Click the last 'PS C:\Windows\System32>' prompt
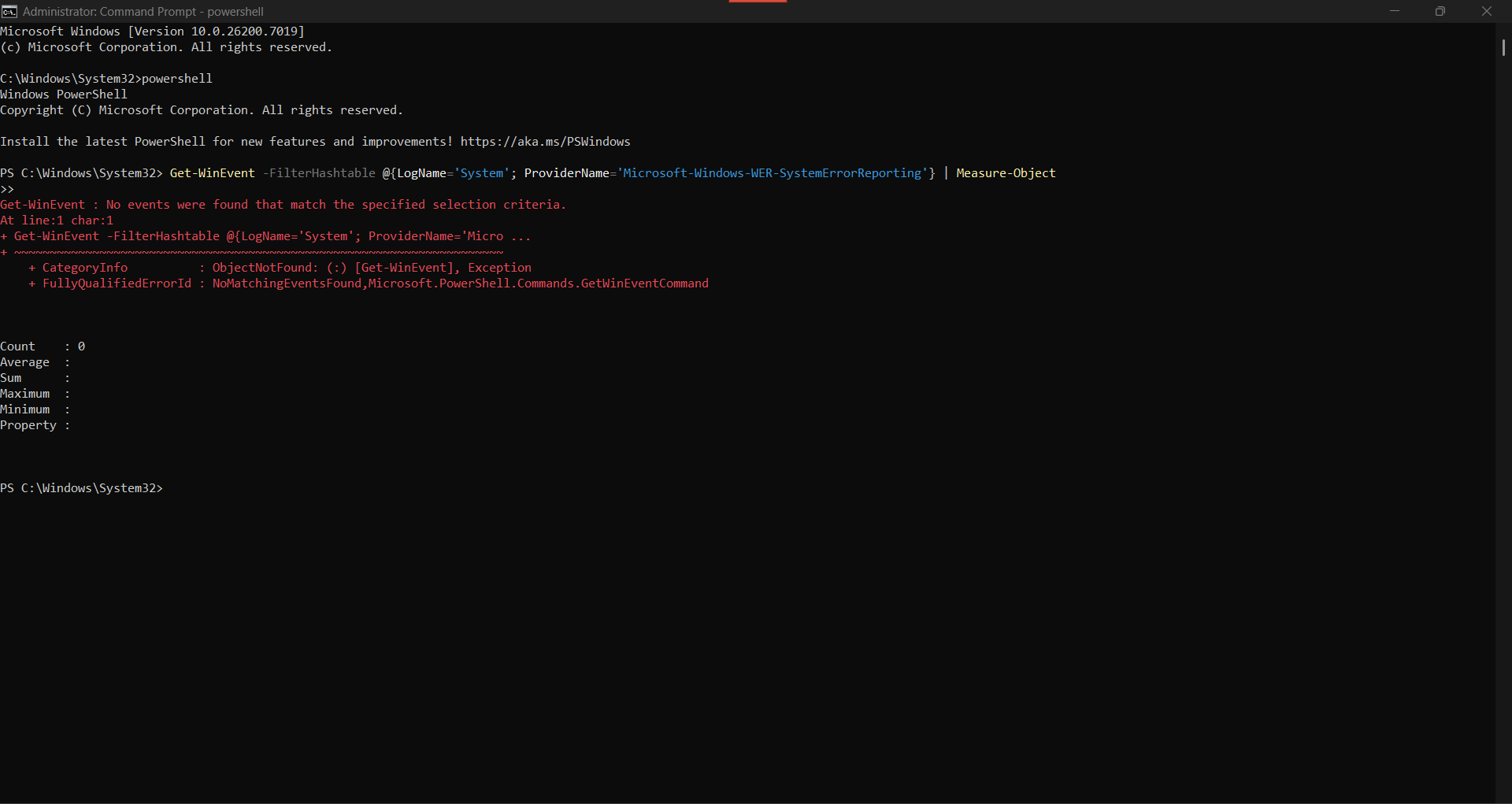Image resolution: width=1512 pixels, height=804 pixels. coord(82,488)
